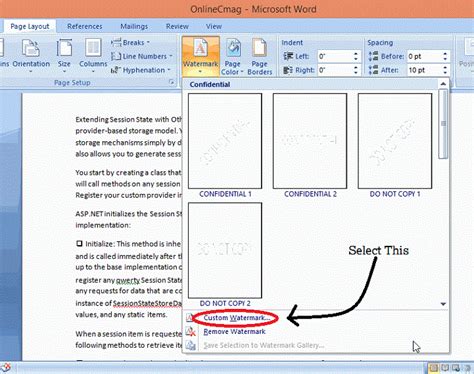Screen dimensions: 474x374
Task: Click the watermark gallery scroll down arrow
Action: pyautogui.click(x=443, y=304)
